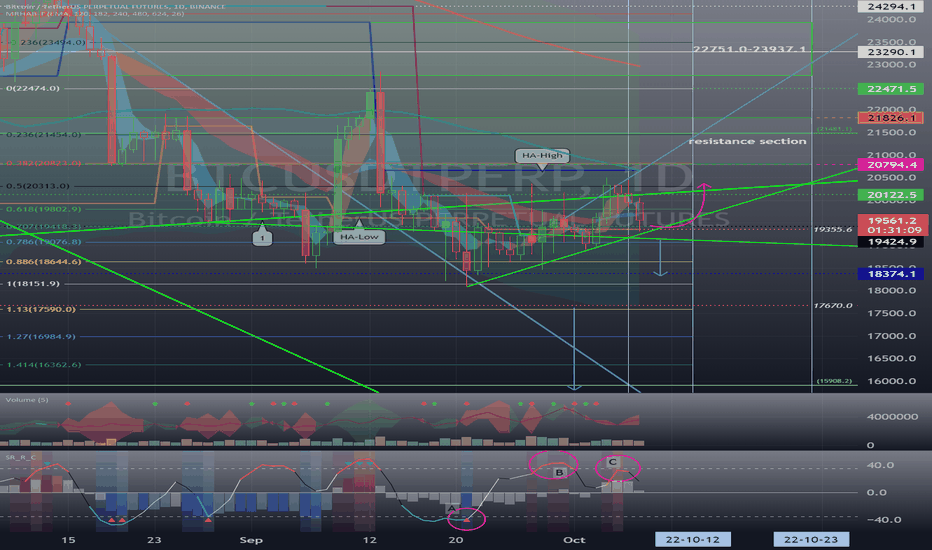Click the 24000.0 price axis tick

(x=891, y=20)
